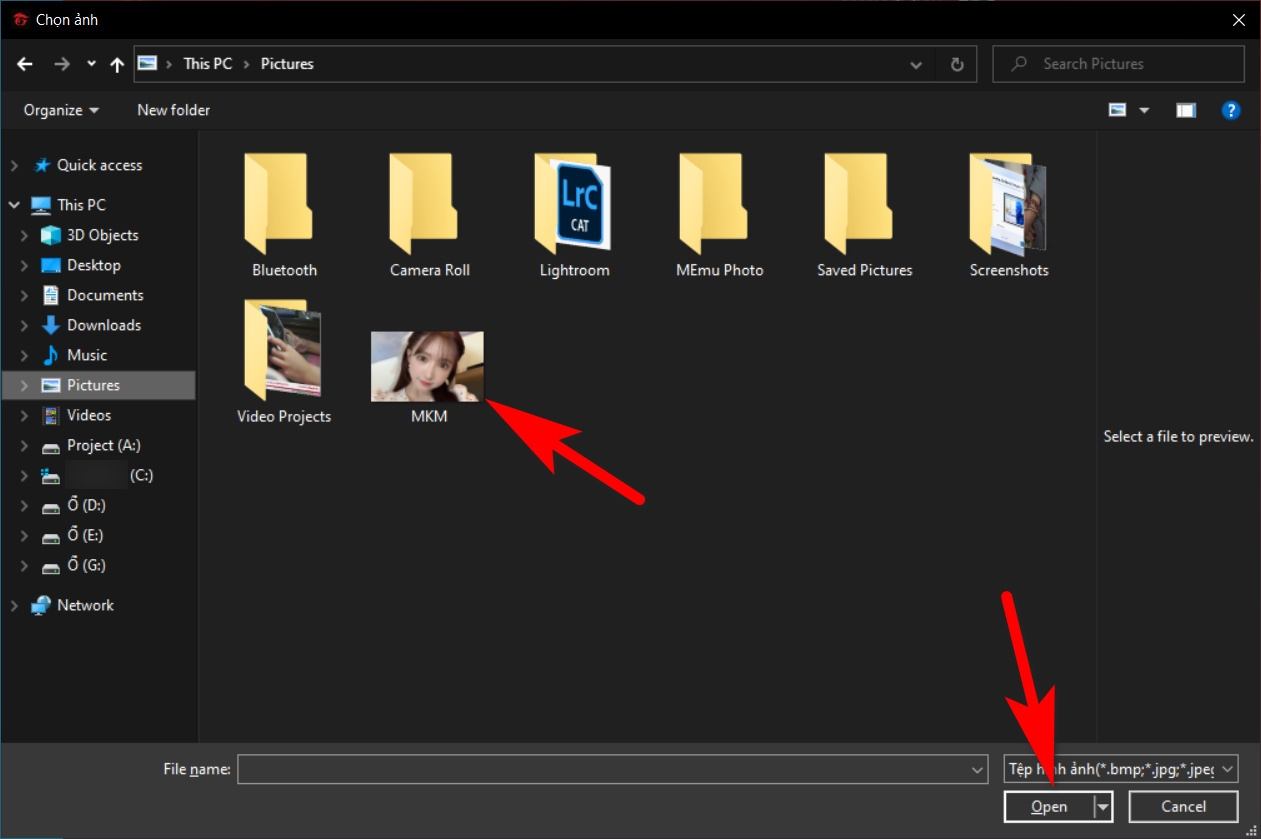The image size is (1261, 839).
Task: Select the MEmu Photo folder
Action: (x=719, y=215)
